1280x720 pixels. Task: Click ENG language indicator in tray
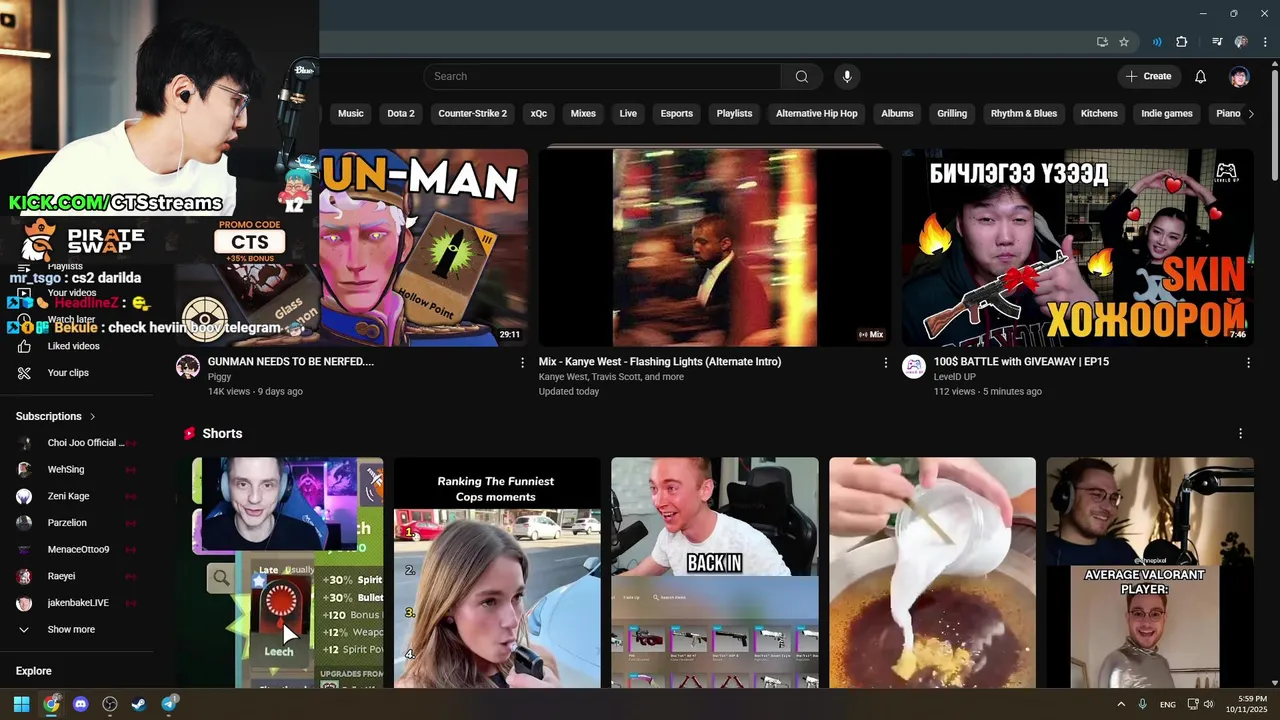(x=1167, y=705)
